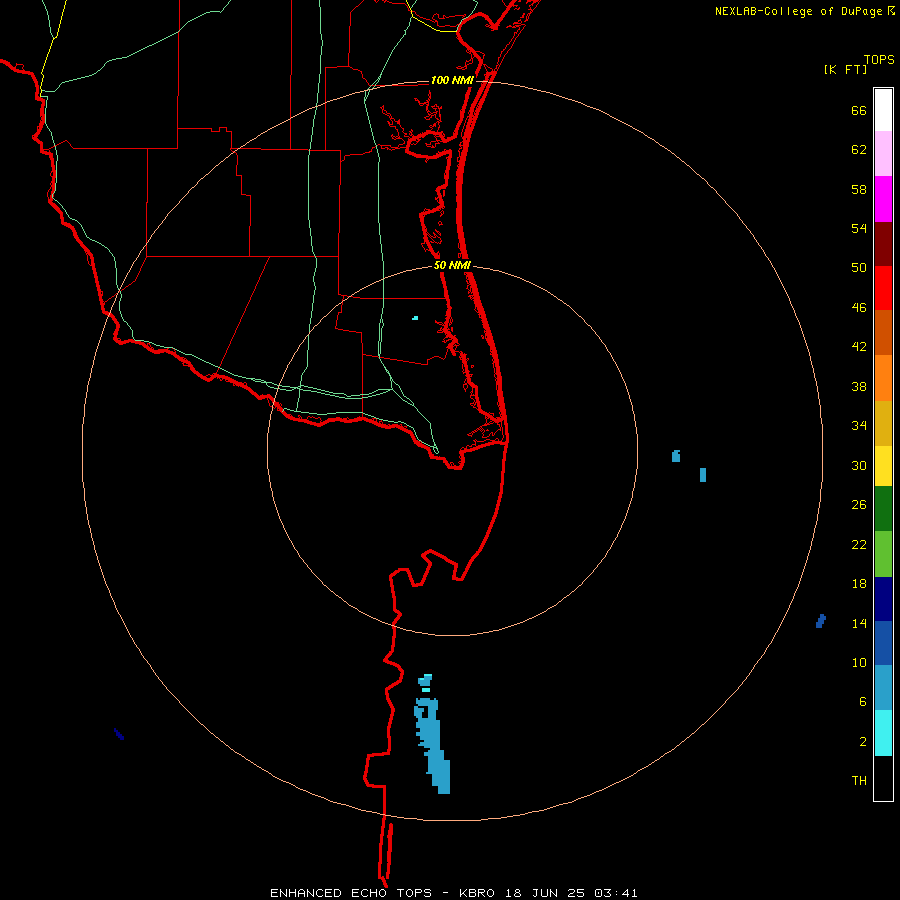
Task: Click the "54" legend label
Action: coord(859,228)
